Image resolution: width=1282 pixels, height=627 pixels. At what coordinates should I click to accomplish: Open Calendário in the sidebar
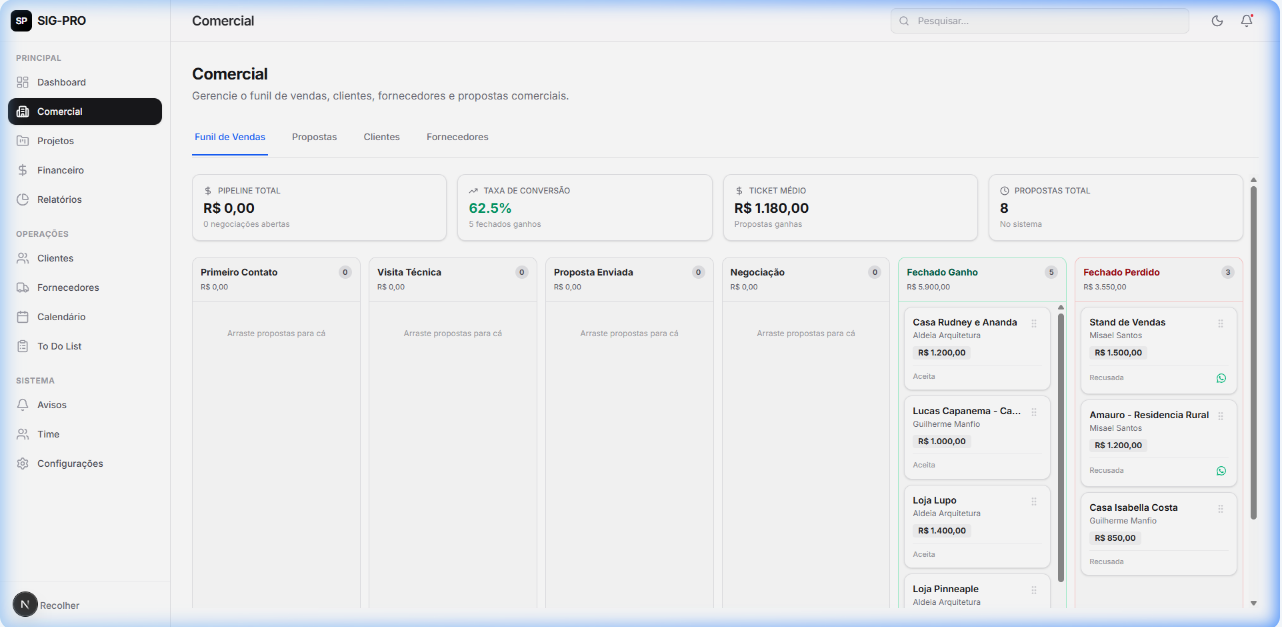click(x=61, y=317)
